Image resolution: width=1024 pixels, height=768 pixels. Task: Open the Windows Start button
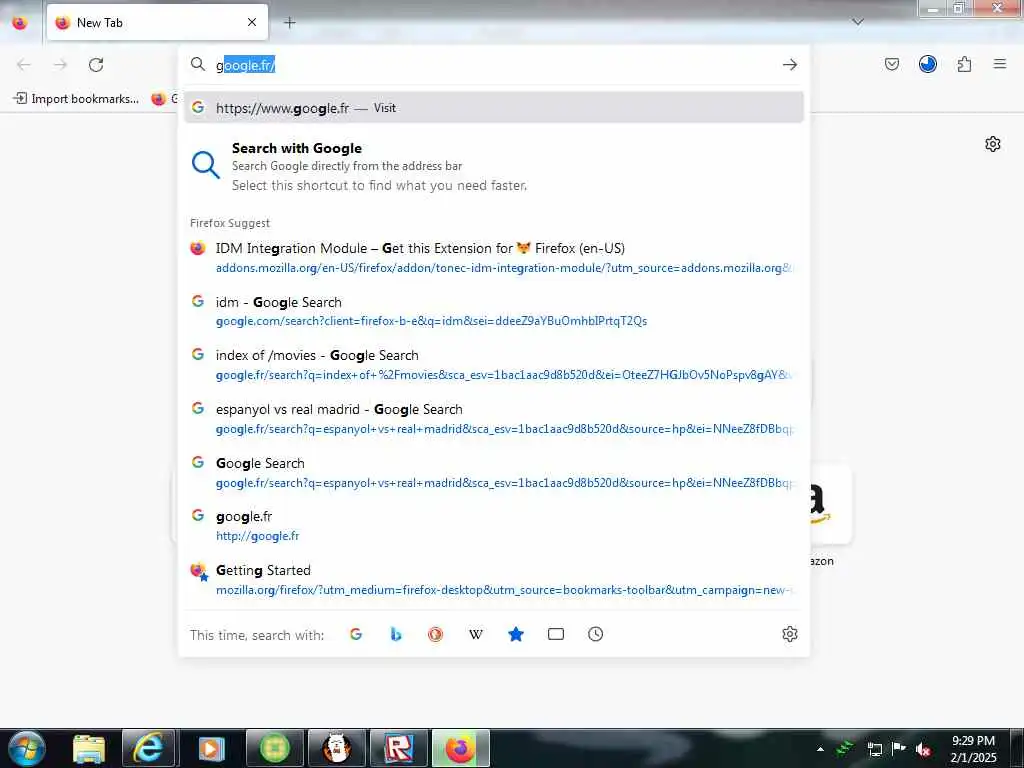tap(26, 748)
